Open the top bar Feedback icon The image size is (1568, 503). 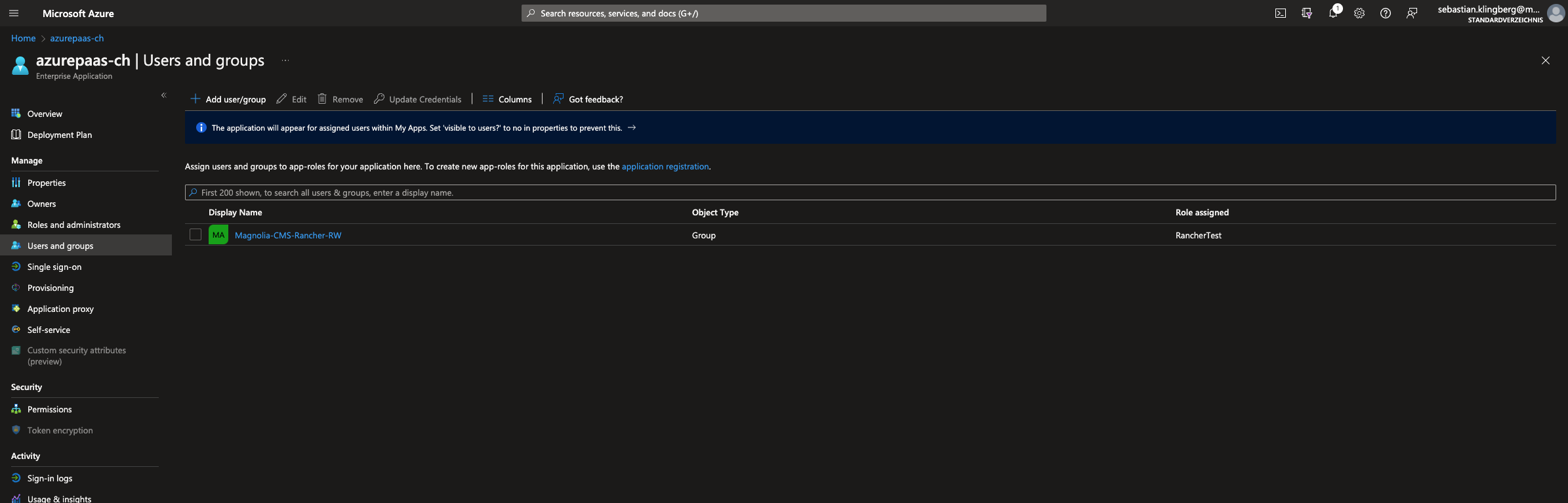point(1412,13)
